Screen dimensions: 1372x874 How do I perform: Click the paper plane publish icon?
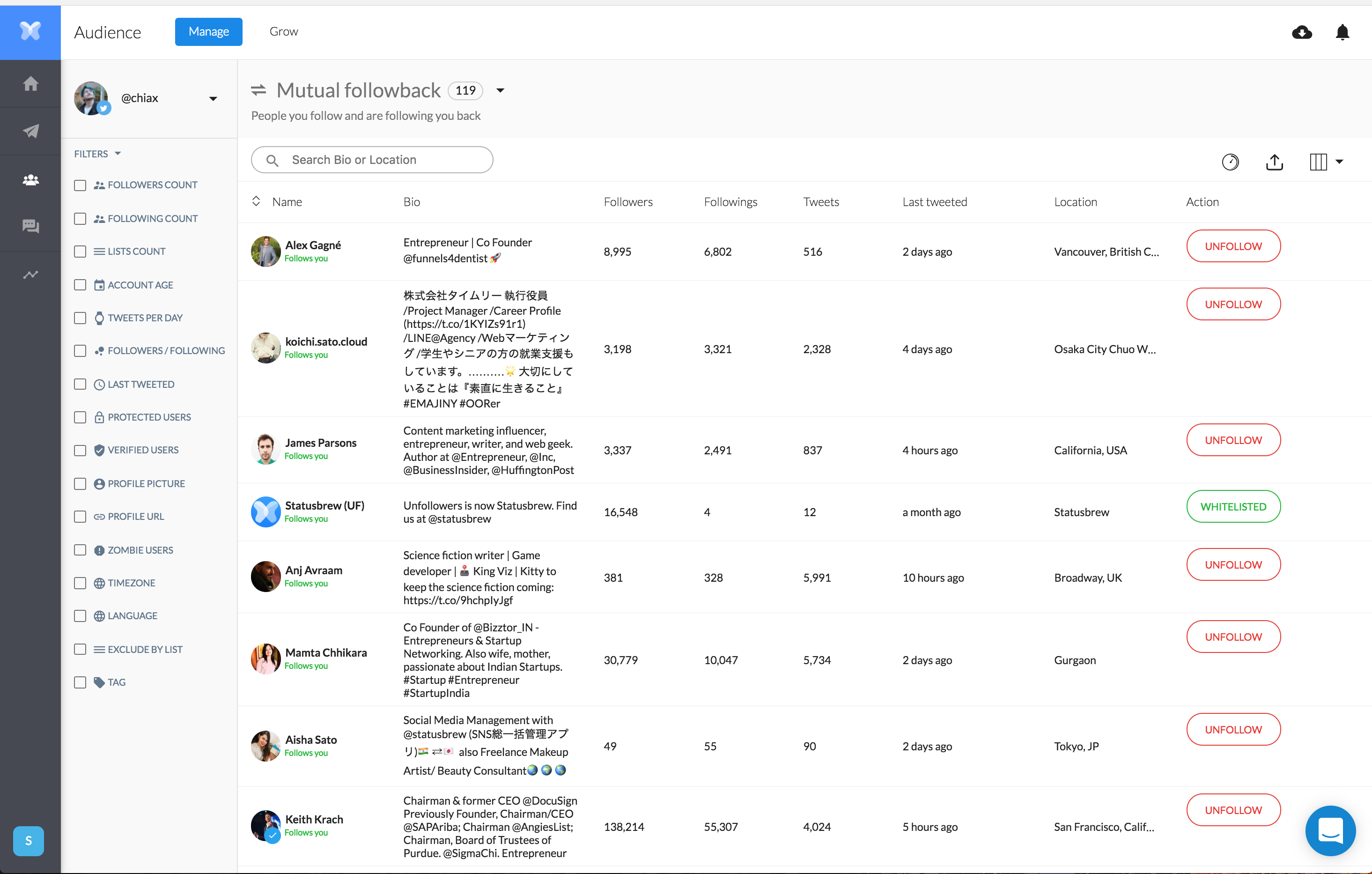[31, 131]
